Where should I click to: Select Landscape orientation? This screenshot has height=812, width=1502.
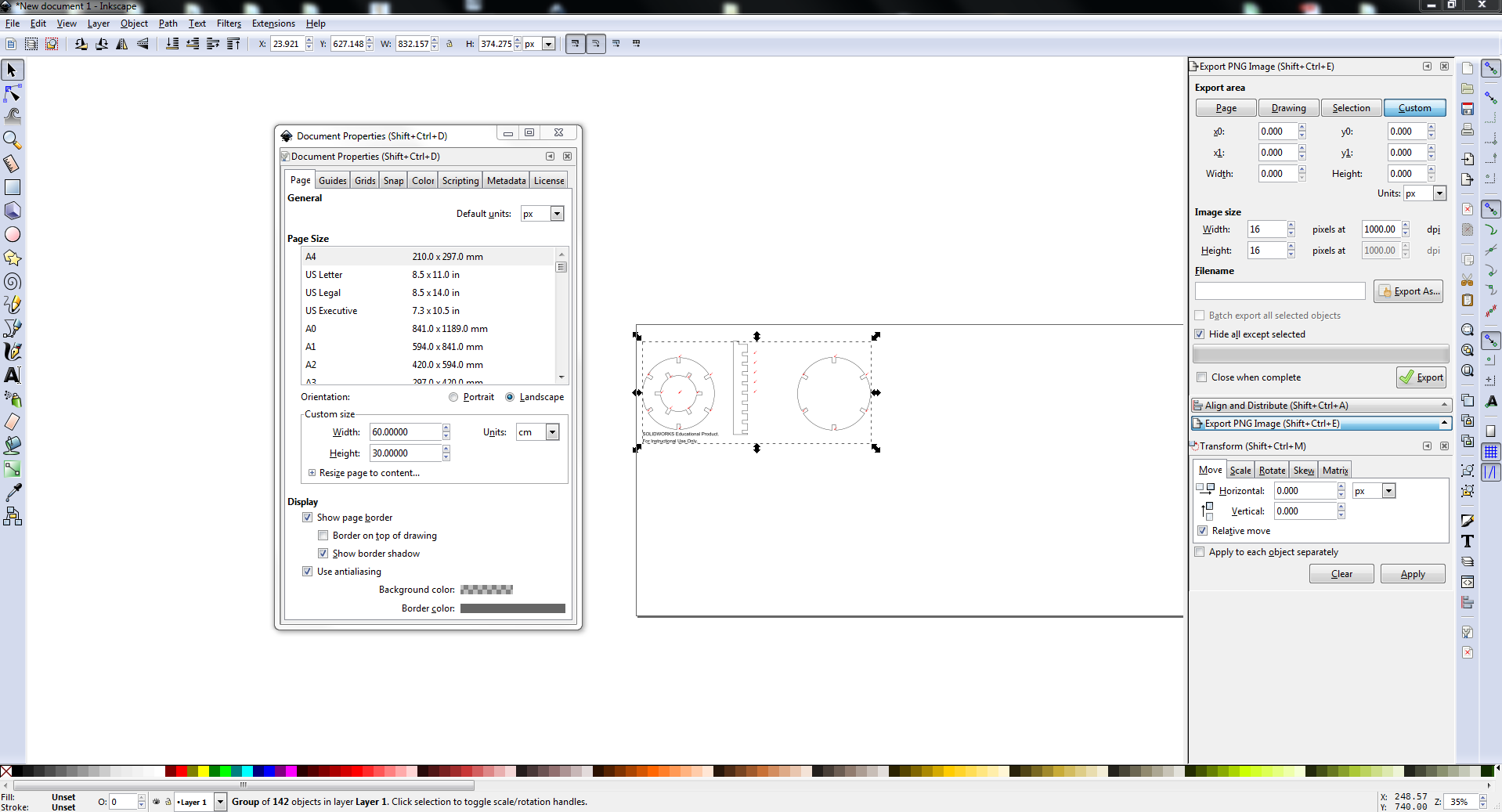[510, 397]
